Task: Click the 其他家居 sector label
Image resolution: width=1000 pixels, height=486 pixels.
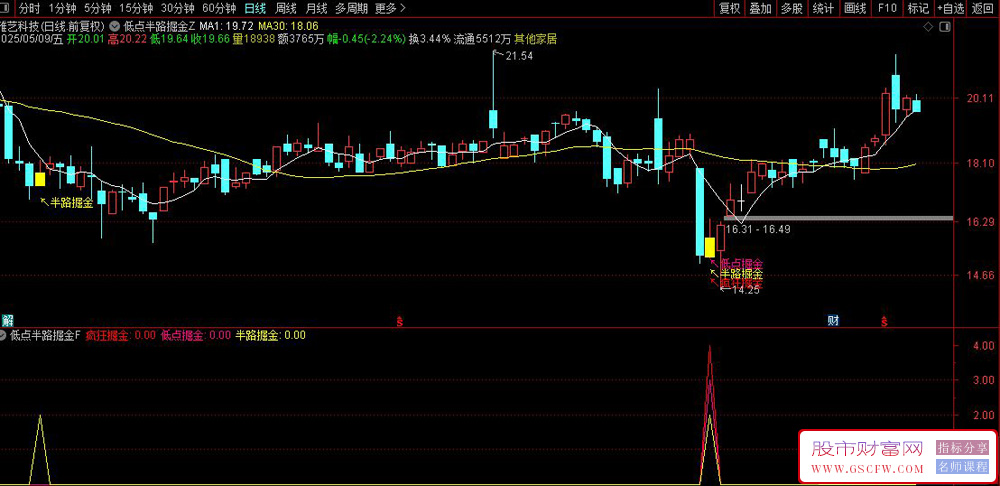Action: click(x=536, y=39)
